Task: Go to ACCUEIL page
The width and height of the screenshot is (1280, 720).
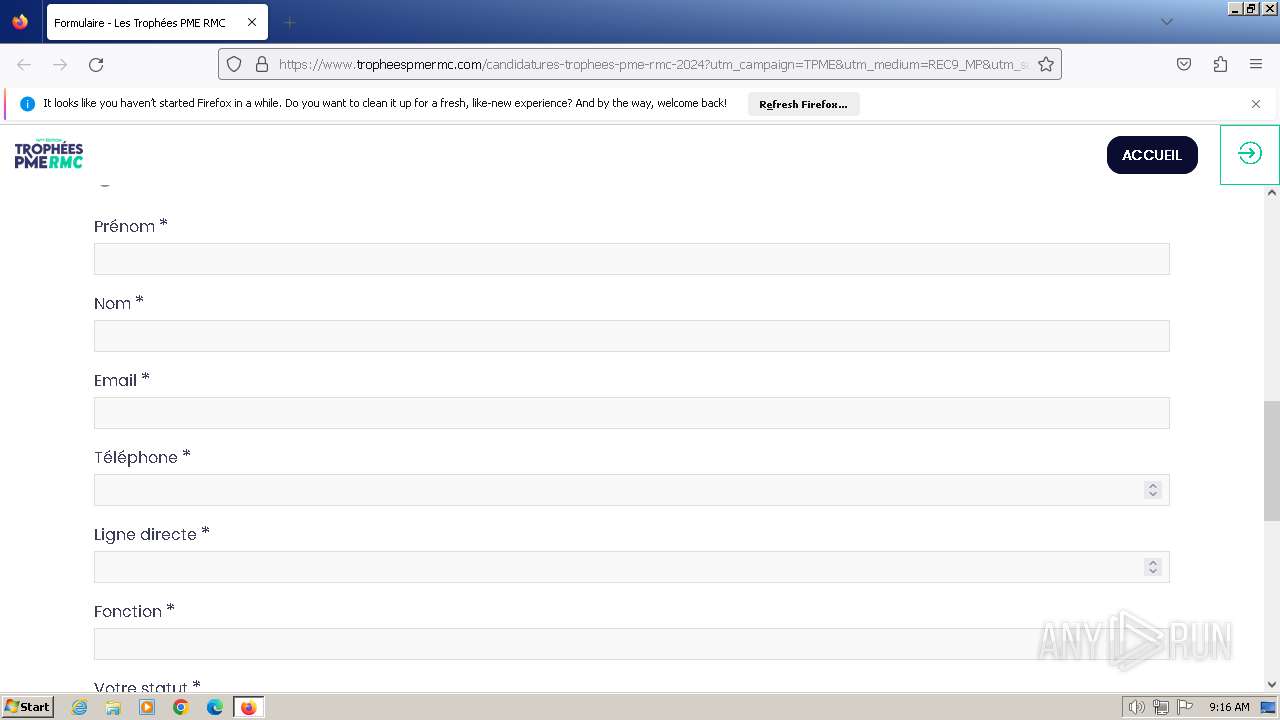Action: (x=1152, y=155)
